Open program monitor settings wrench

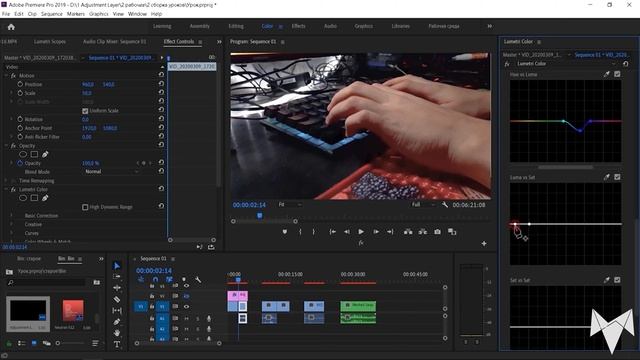pos(445,204)
